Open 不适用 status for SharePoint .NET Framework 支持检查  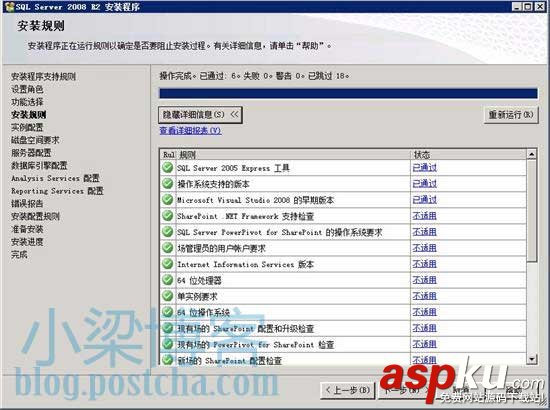pos(424,216)
